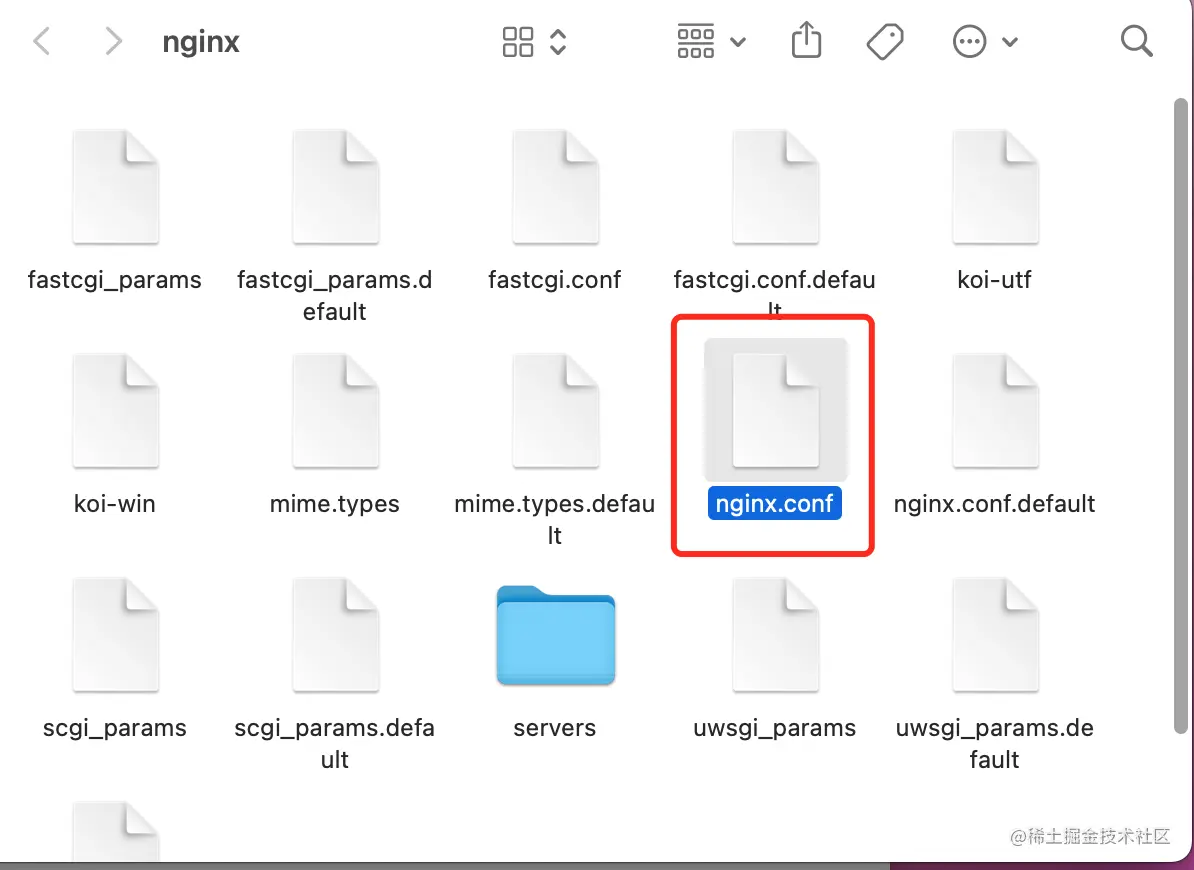Click the 'mime.types.default' file name

554,519
